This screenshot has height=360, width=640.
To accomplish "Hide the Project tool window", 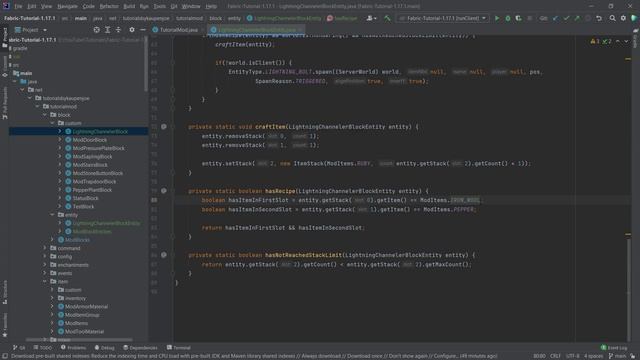I will point(142,30).
